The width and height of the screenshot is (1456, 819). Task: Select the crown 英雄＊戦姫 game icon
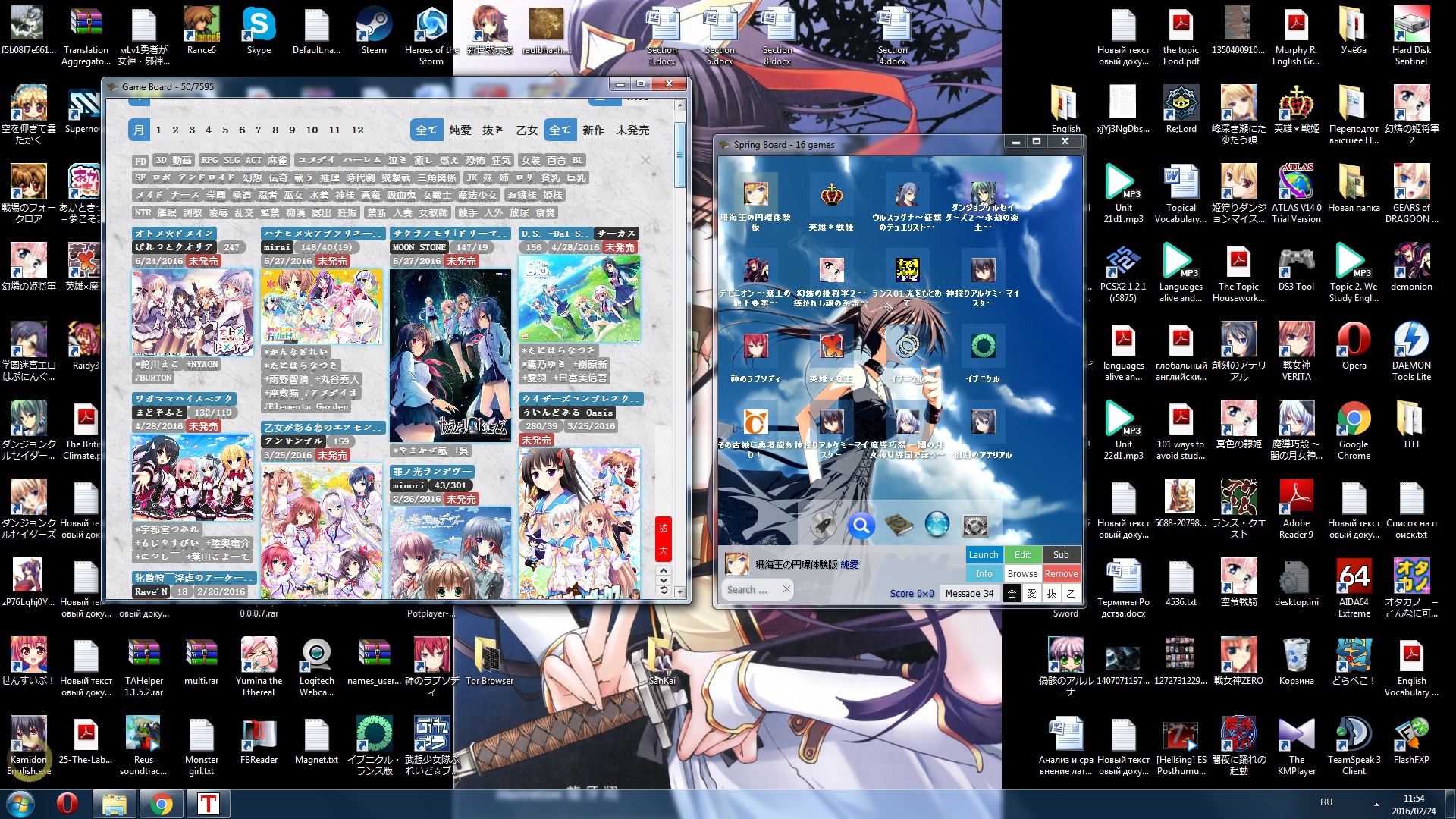832,195
